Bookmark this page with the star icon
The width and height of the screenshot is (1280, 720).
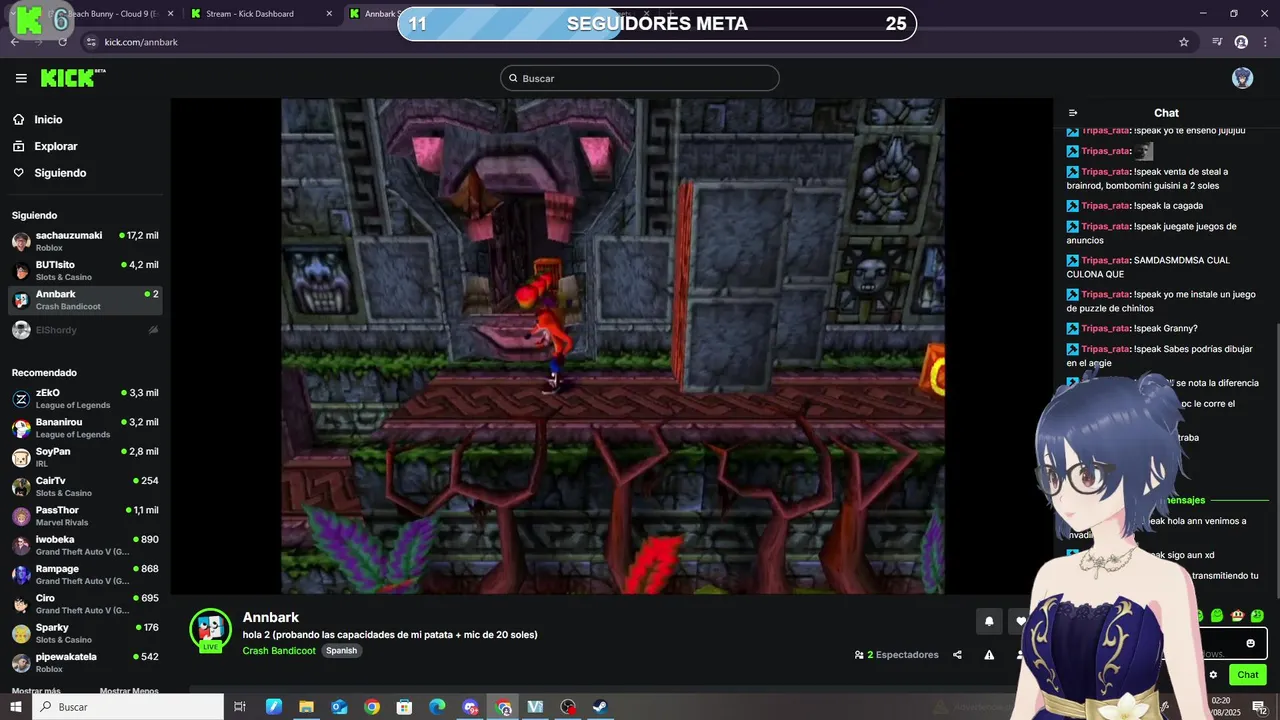pyautogui.click(x=1184, y=42)
